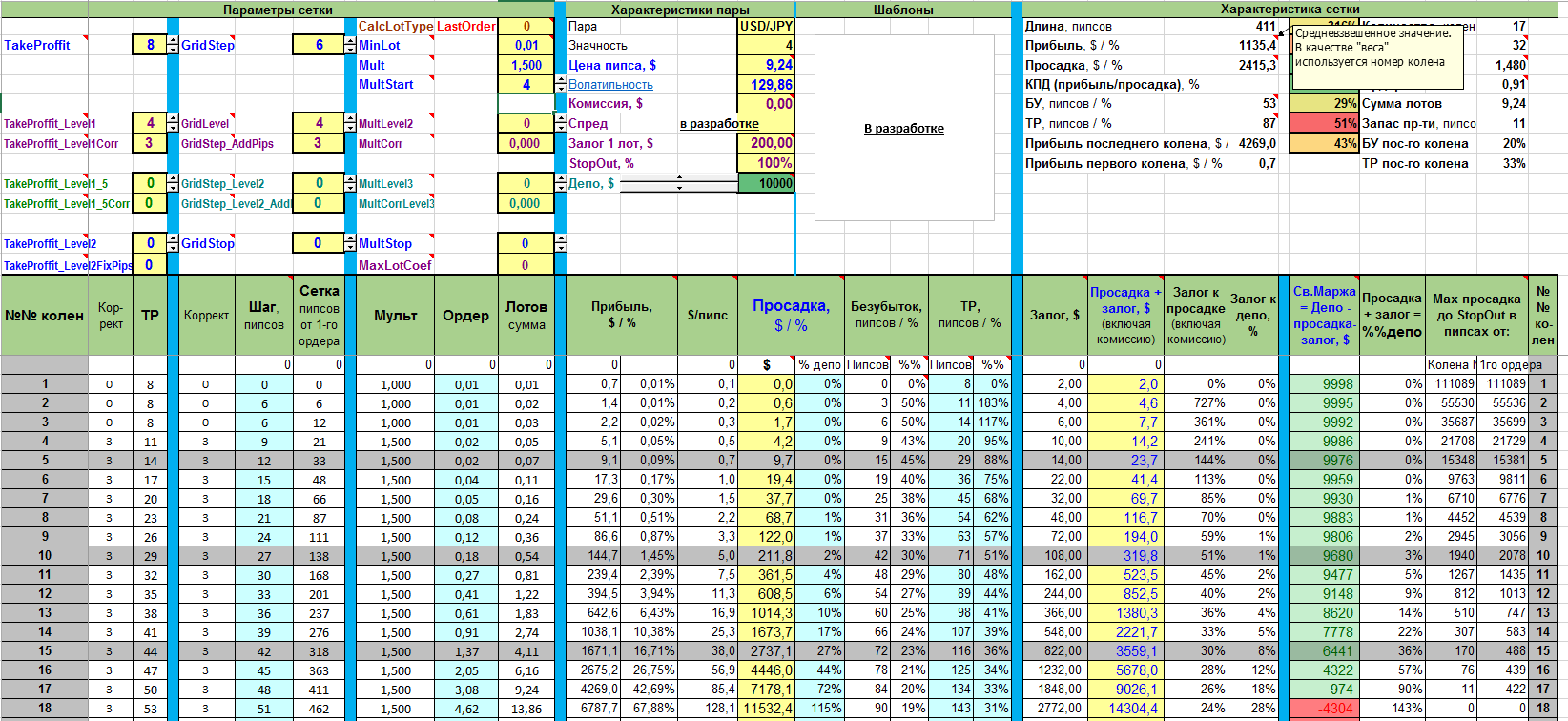Select the Комиссия value cell 0,00

pos(766,103)
